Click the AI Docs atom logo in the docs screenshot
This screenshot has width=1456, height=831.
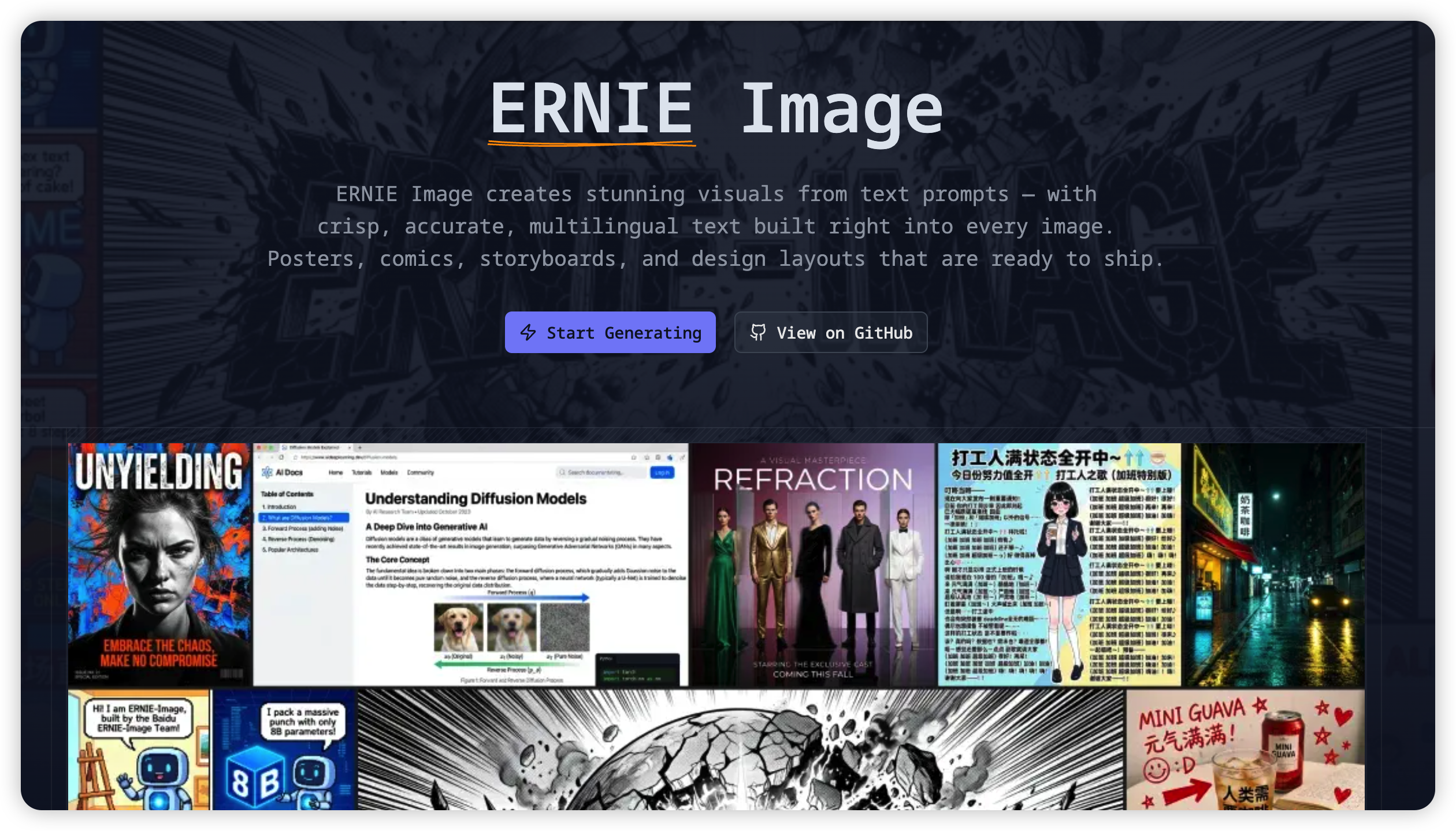point(267,473)
